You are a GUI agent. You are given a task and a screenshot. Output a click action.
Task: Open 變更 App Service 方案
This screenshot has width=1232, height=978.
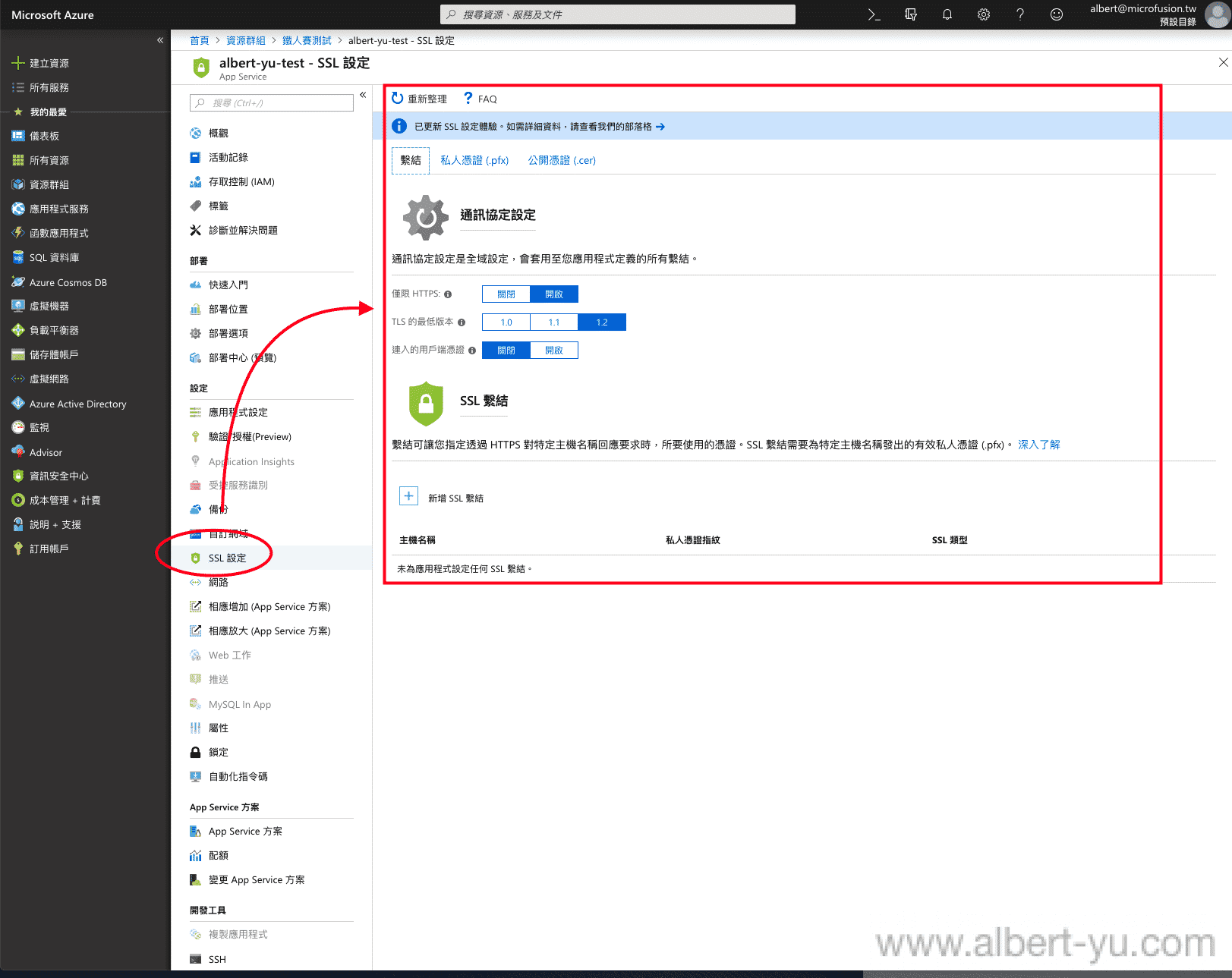(257, 879)
